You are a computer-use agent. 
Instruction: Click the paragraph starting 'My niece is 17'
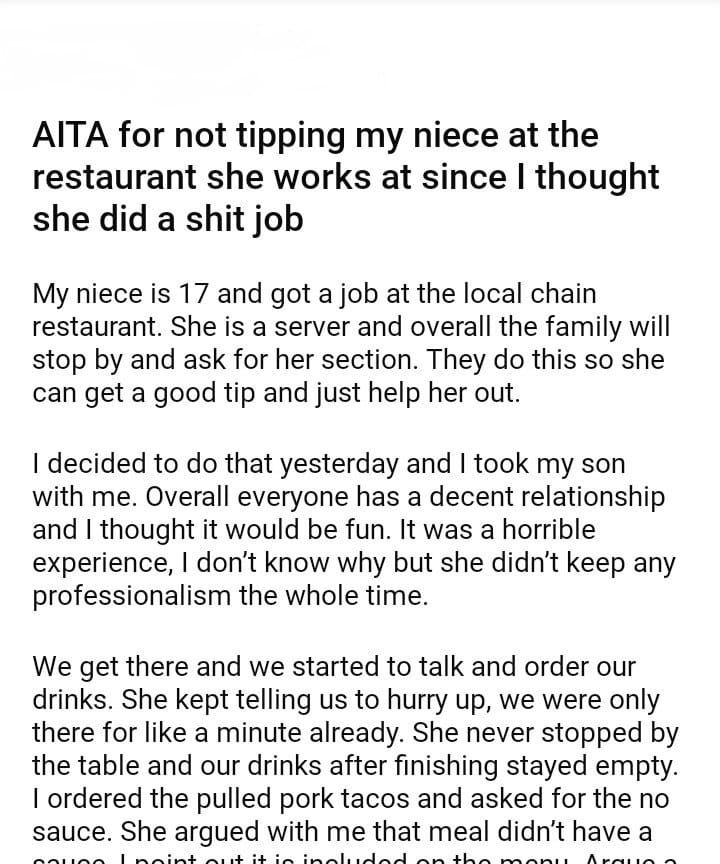350,342
